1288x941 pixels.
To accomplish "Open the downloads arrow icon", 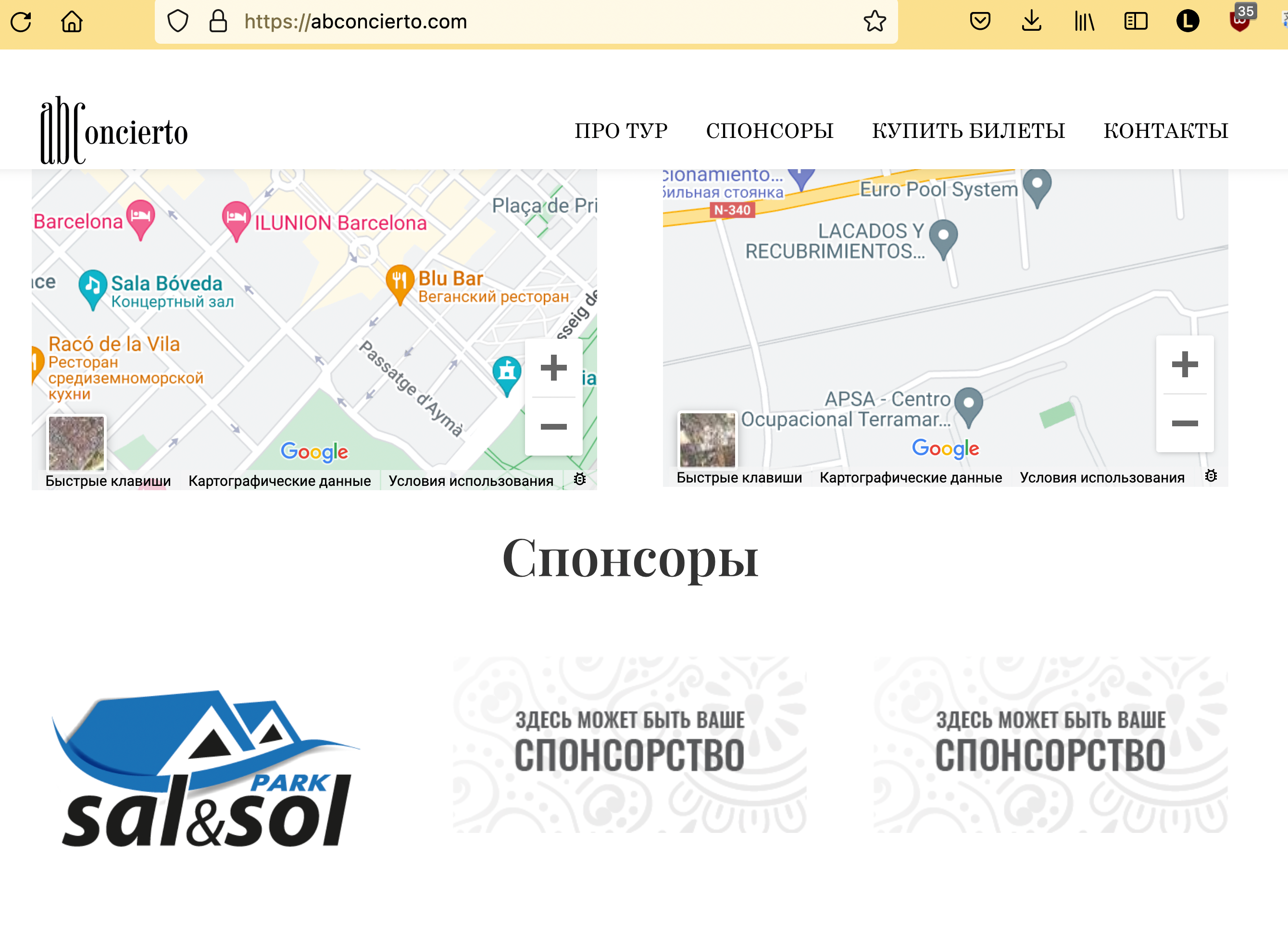I will click(x=1031, y=22).
